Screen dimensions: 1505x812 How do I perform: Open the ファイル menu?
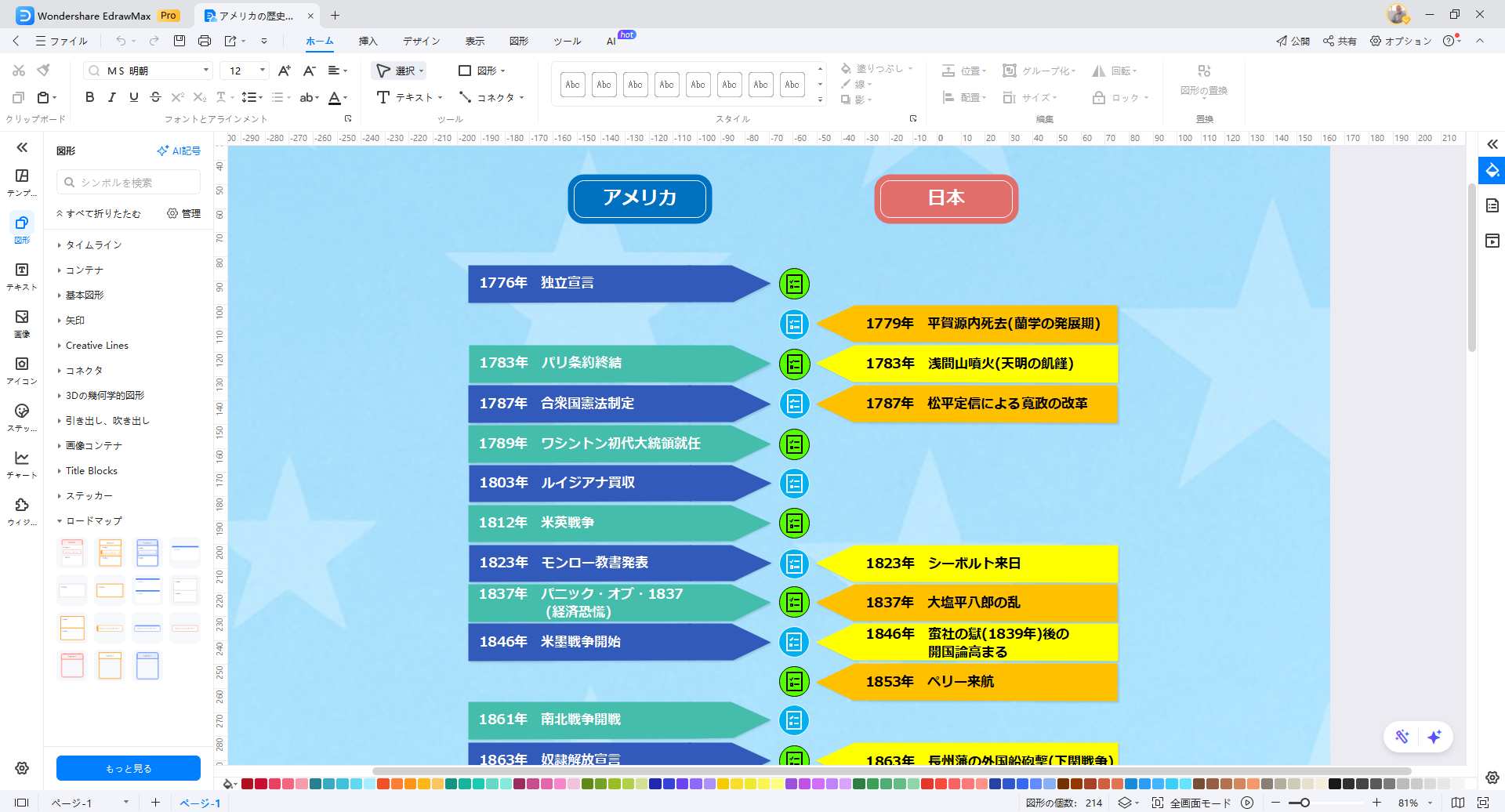coord(67,41)
